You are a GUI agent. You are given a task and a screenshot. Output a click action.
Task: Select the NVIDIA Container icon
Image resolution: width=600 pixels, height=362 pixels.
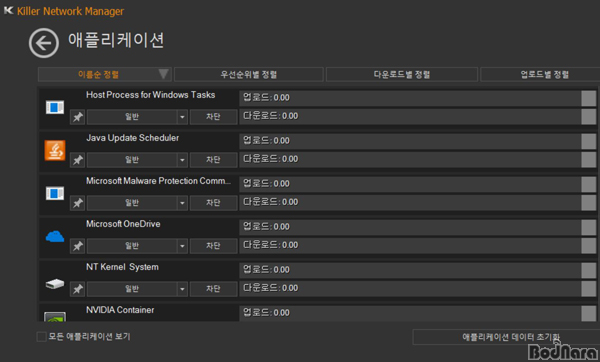[x=55, y=317]
